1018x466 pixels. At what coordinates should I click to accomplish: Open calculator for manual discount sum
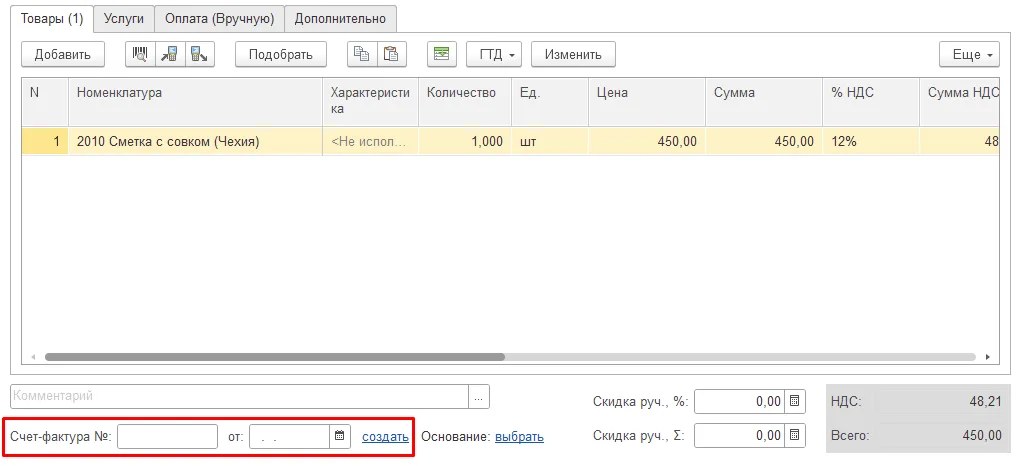point(795,435)
